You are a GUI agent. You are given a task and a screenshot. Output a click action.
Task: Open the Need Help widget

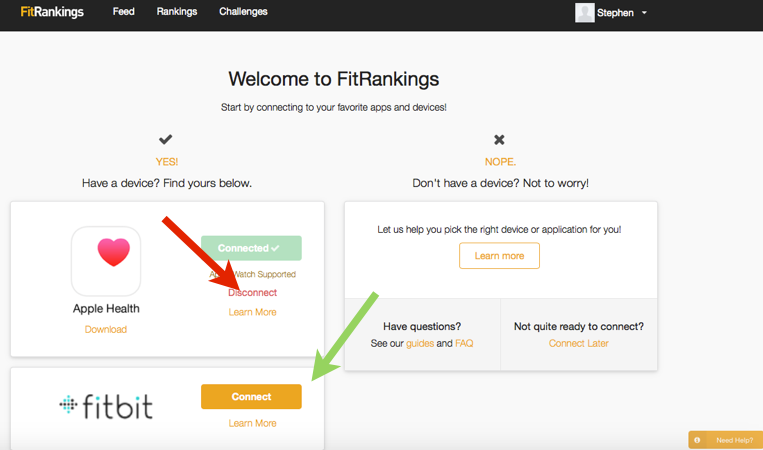tap(726, 440)
